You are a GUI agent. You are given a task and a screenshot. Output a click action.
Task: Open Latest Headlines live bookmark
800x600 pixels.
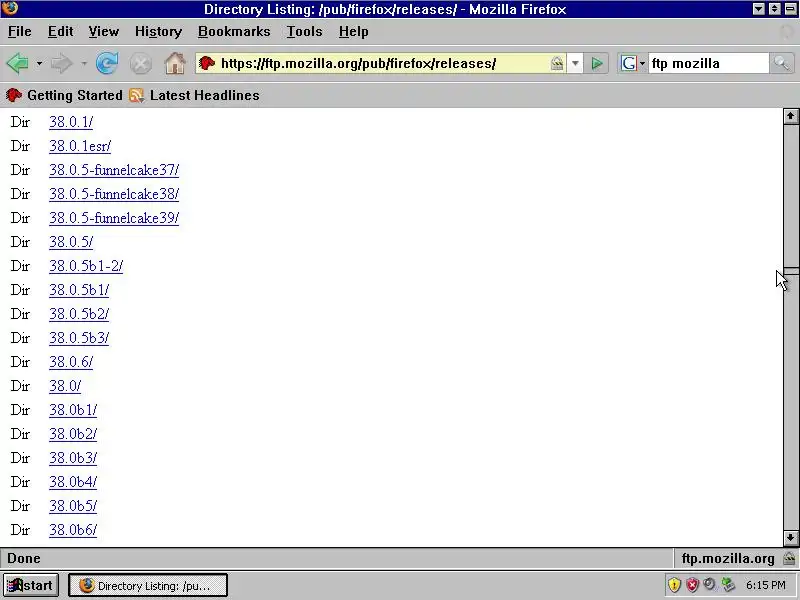194,95
